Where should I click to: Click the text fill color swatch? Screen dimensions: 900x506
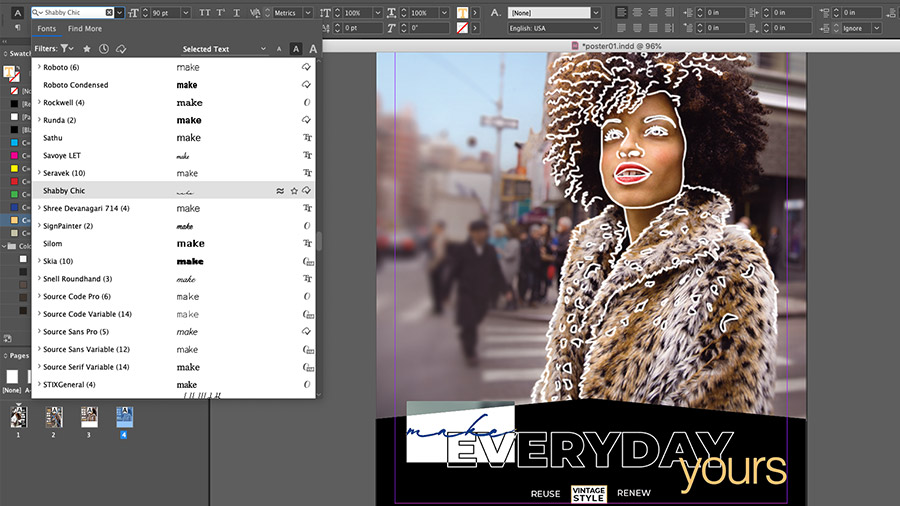[462, 13]
